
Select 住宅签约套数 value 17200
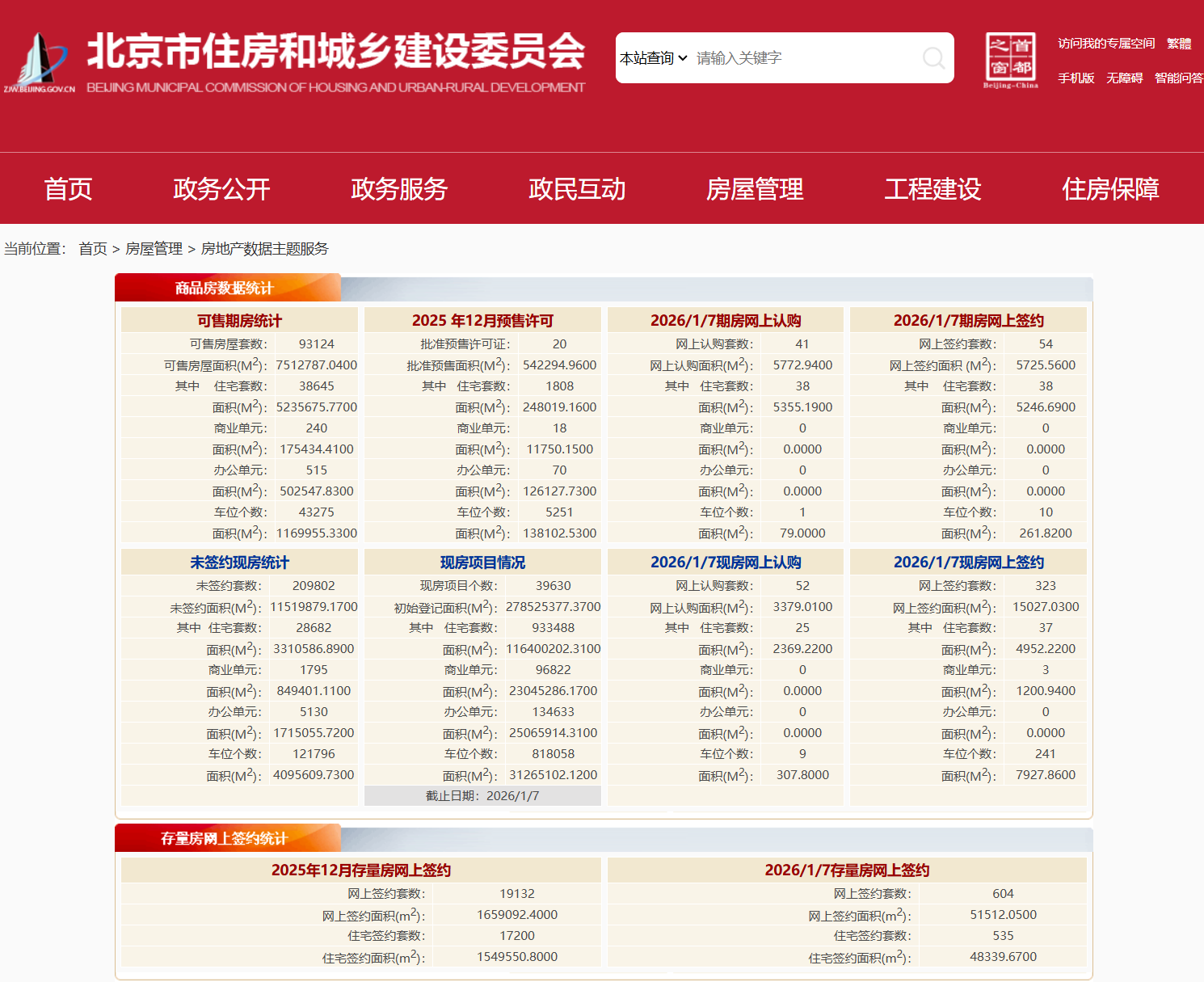click(x=517, y=936)
